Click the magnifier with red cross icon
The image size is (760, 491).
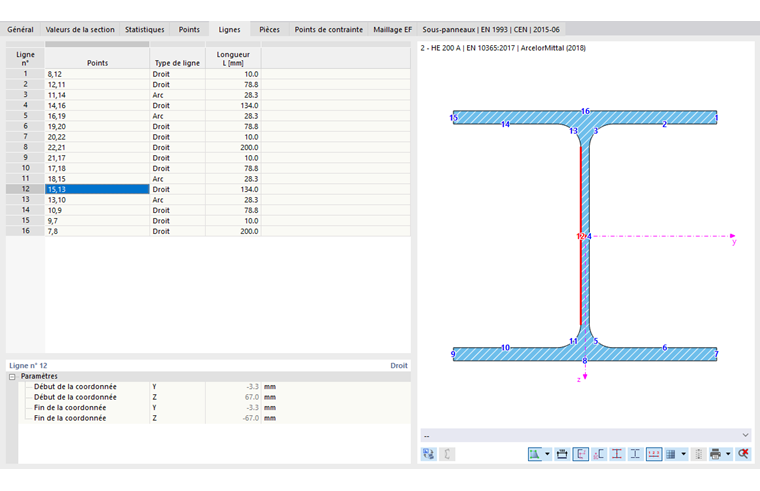[x=743, y=454]
